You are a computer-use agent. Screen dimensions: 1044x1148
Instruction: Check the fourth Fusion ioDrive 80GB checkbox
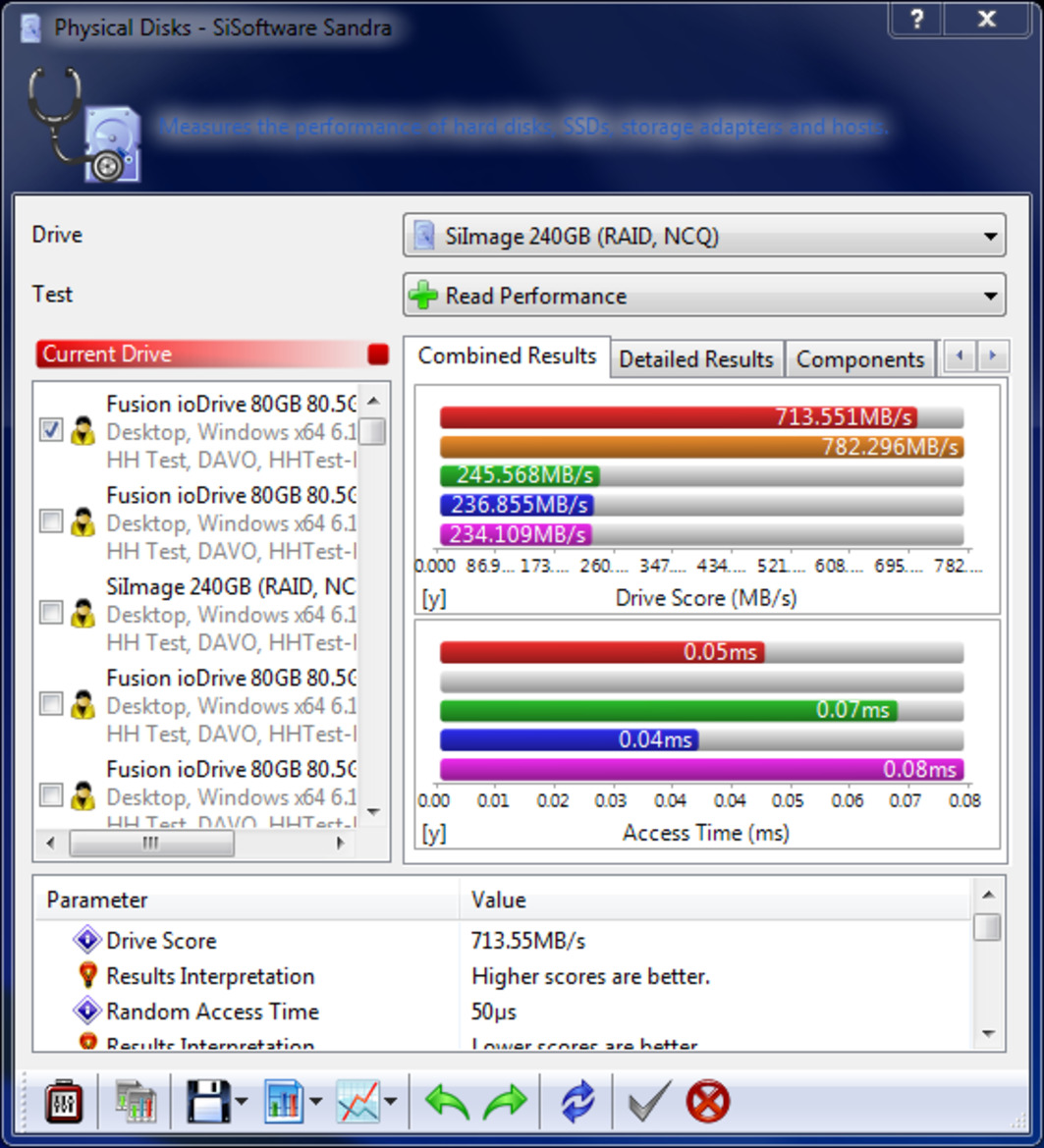[50, 703]
